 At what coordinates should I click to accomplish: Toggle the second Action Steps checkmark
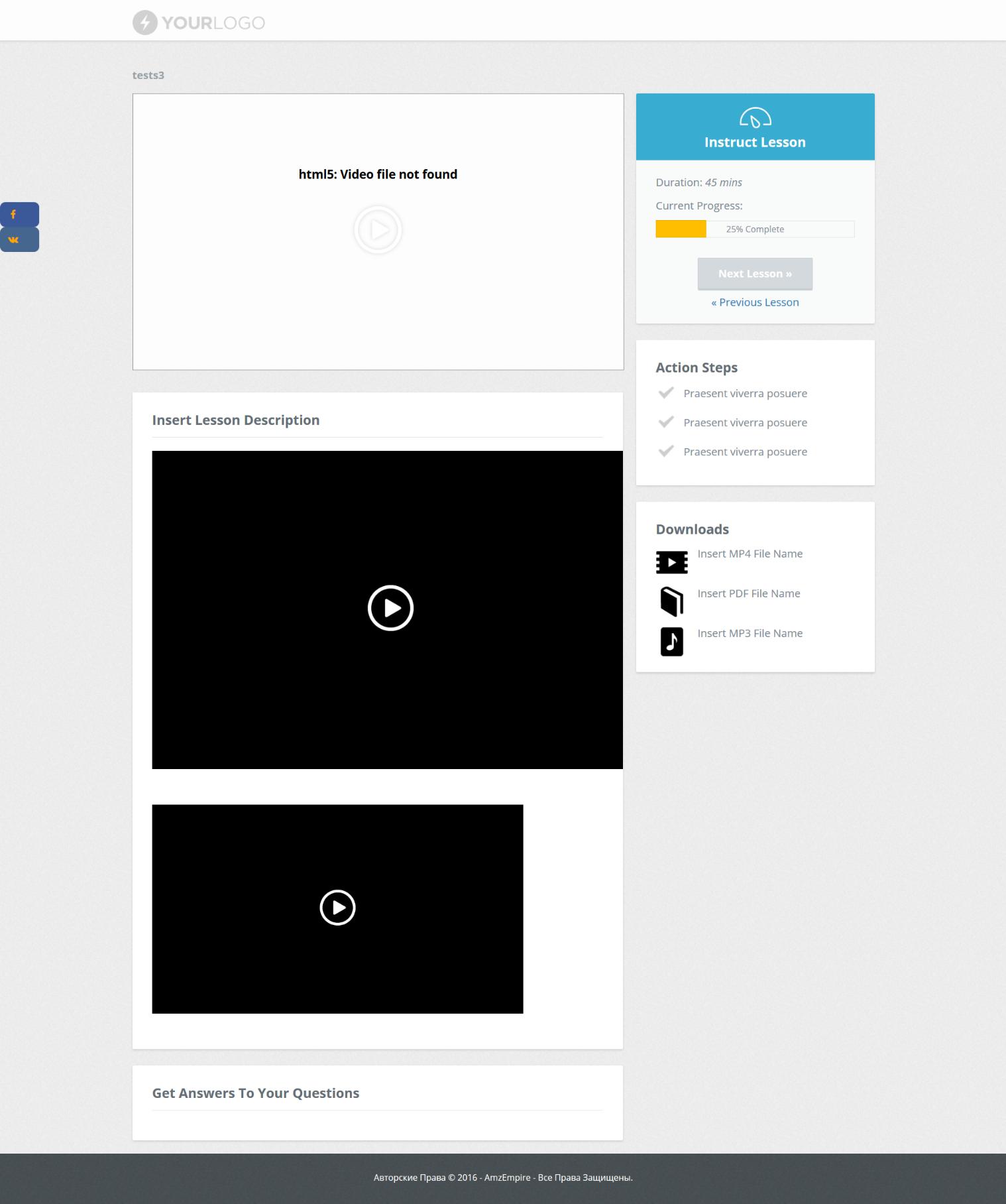(x=666, y=422)
